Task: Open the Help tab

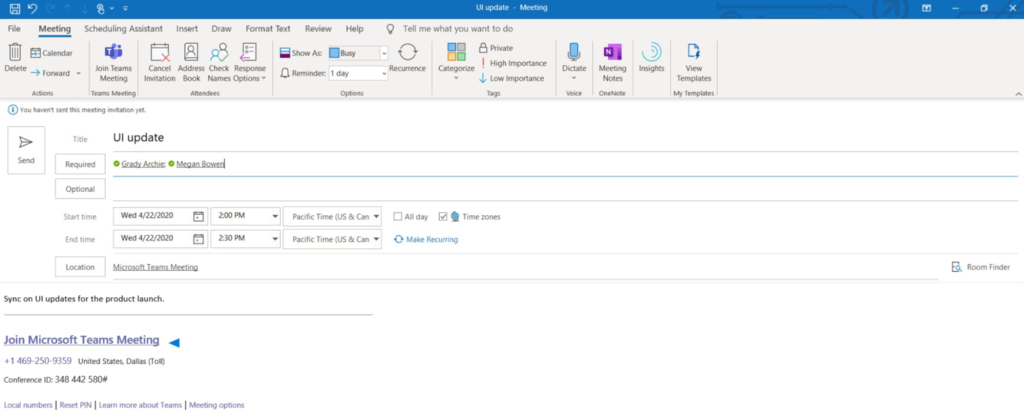Action: pos(355,29)
